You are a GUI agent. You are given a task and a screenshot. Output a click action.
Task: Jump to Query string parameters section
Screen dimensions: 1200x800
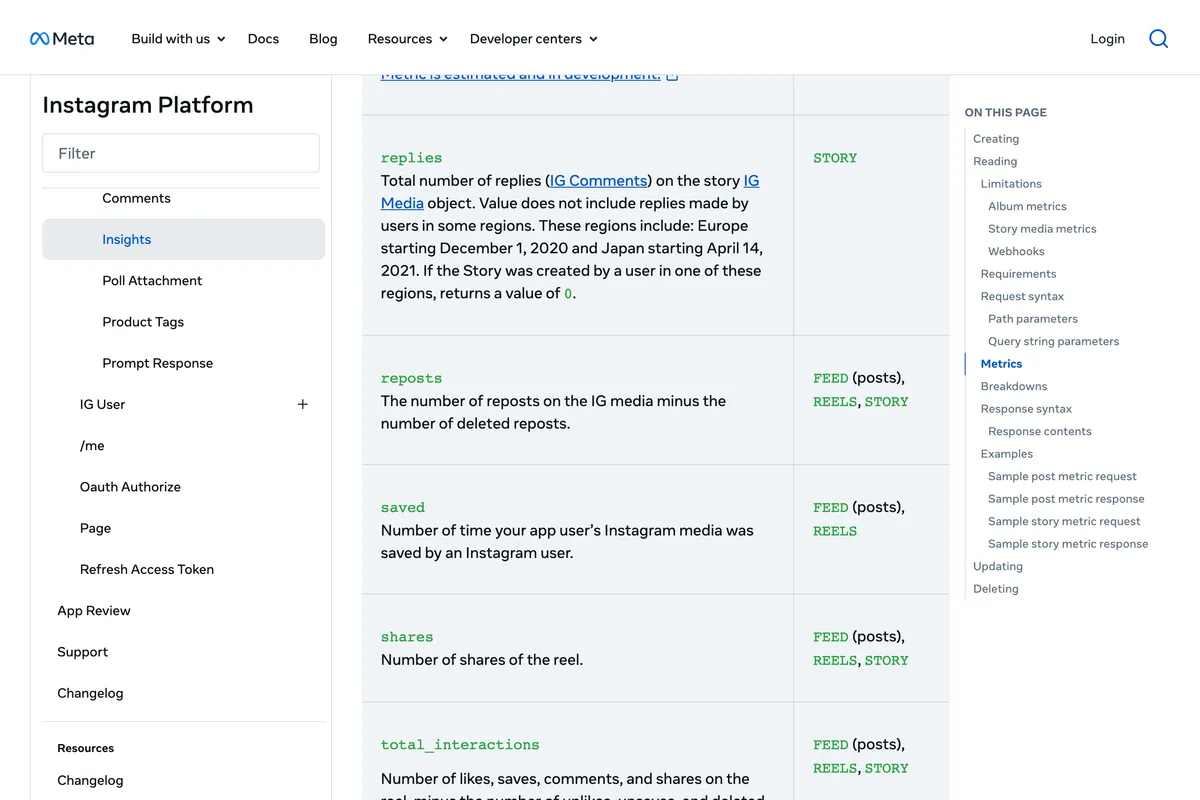click(1054, 341)
